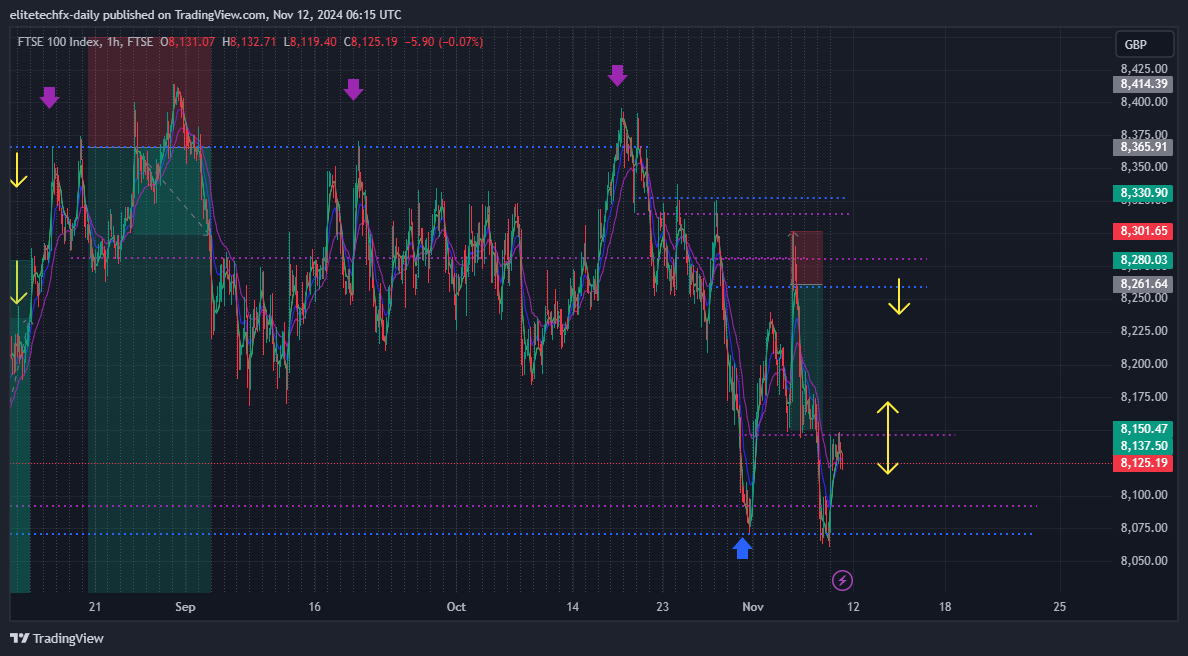The width and height of the screenshot is (1188, 656).
Task: Click the 21 date label on time axis
Action: click(x=95, y=607)
